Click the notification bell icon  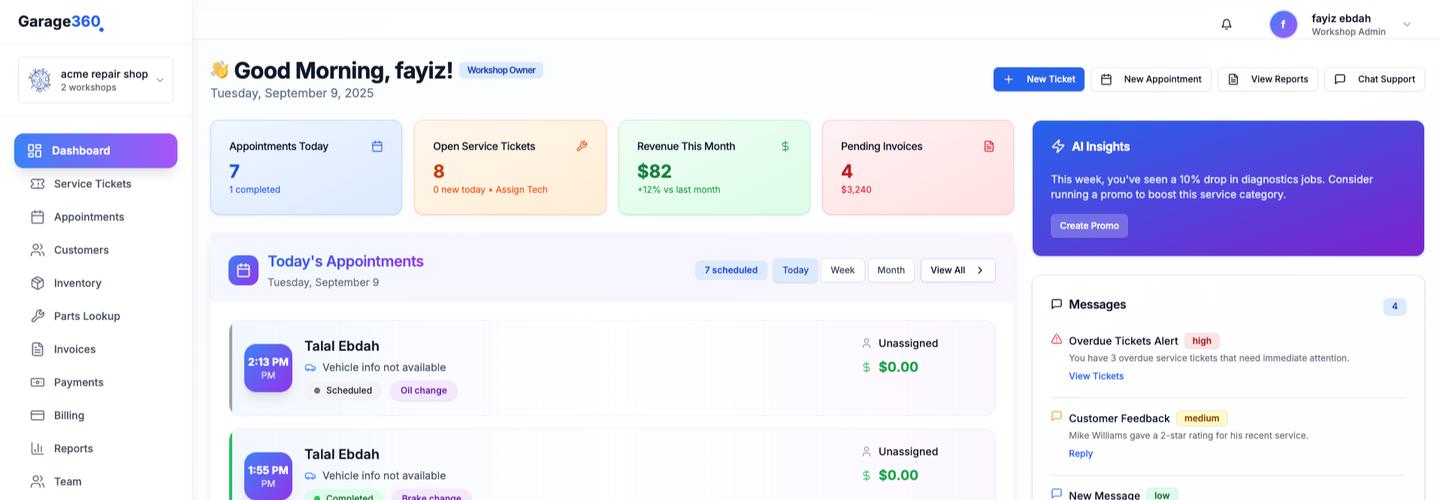coord(1226,24)
